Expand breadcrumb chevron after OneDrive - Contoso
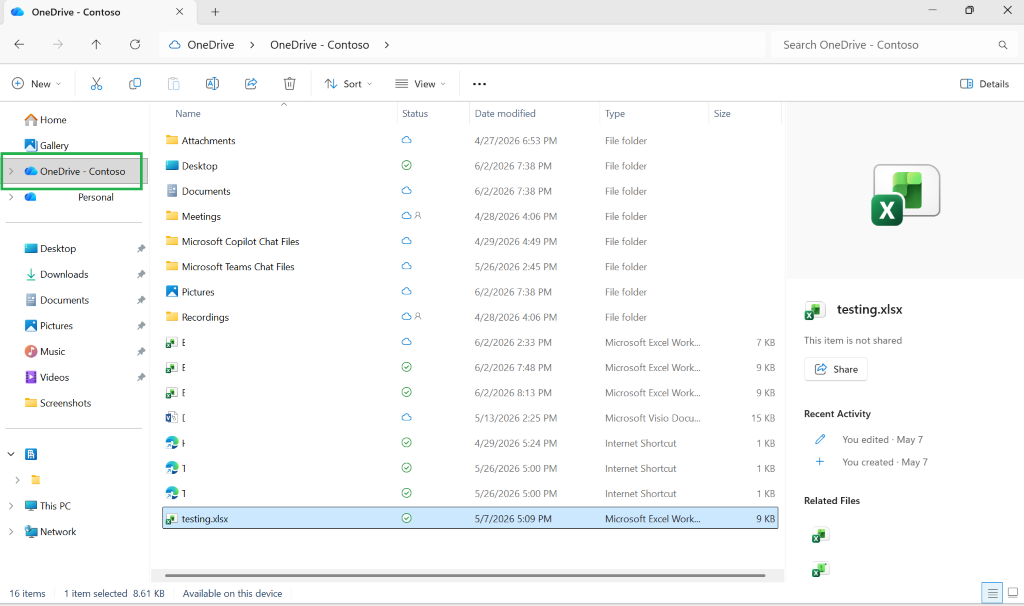 tap(387, 44)
